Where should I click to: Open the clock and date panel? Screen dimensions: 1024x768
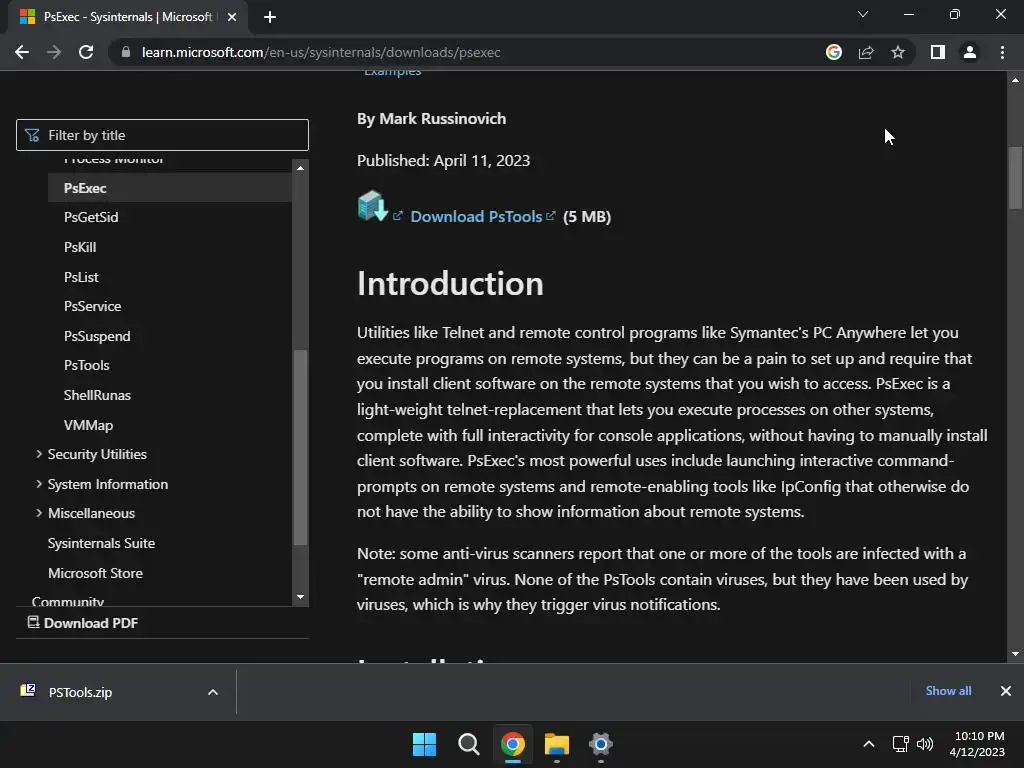pos(978,744)
